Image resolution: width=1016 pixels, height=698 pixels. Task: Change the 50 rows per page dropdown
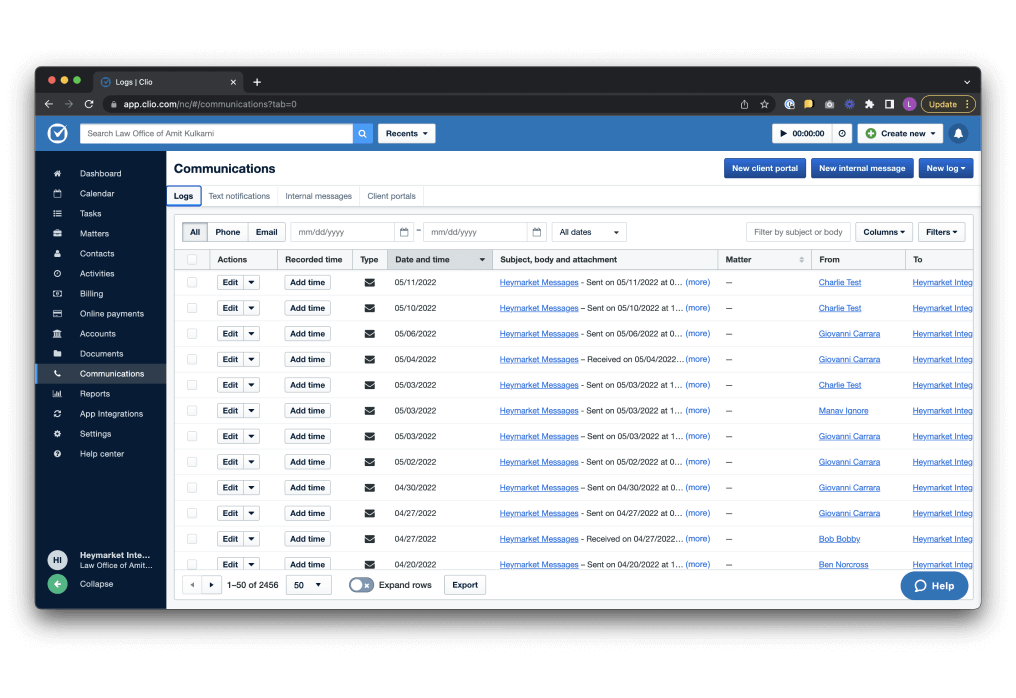pyautogui.click(x=308, y=585)
